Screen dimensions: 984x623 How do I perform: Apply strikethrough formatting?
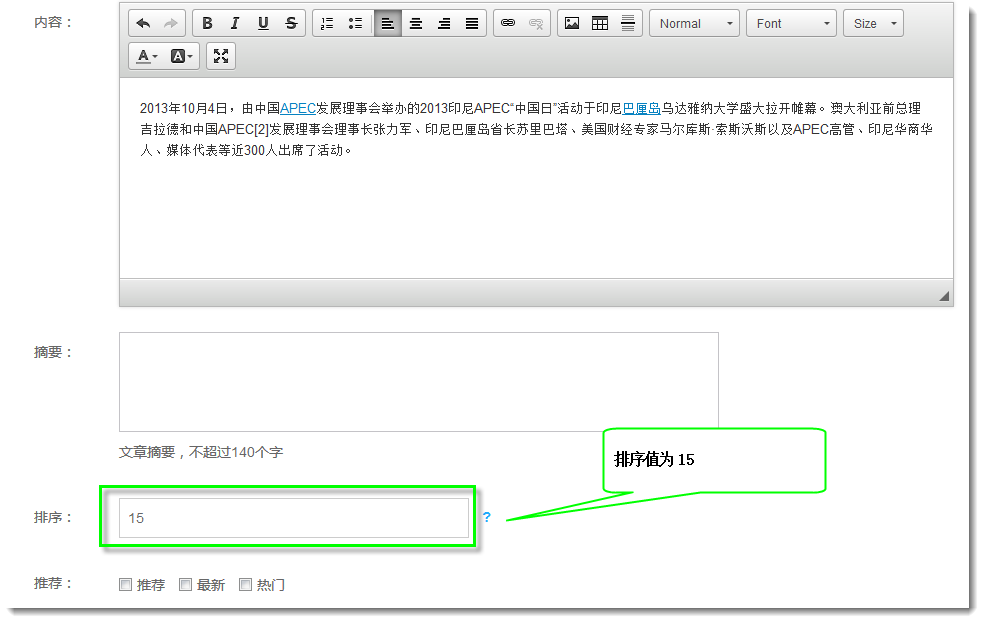tap(291, 24)
